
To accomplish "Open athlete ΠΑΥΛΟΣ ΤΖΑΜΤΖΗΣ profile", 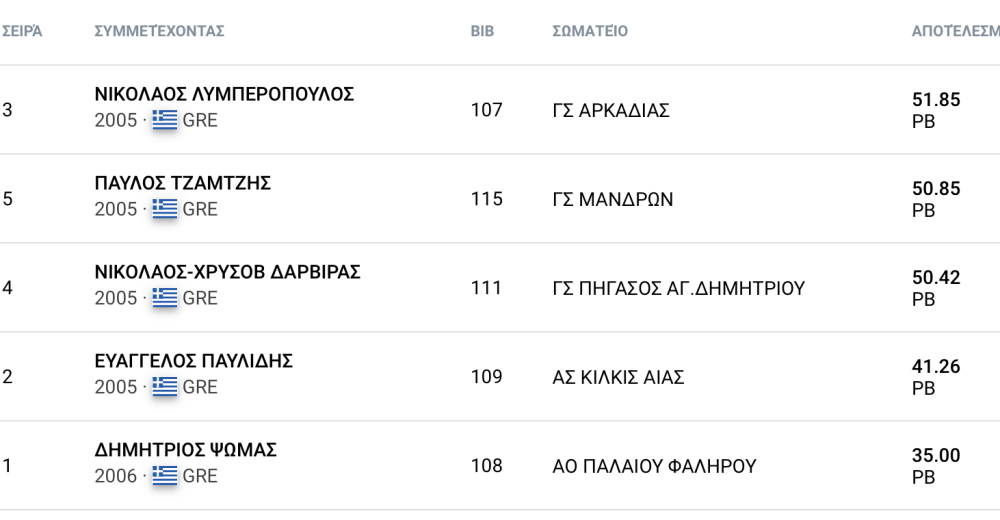I will tap(183, 183).
